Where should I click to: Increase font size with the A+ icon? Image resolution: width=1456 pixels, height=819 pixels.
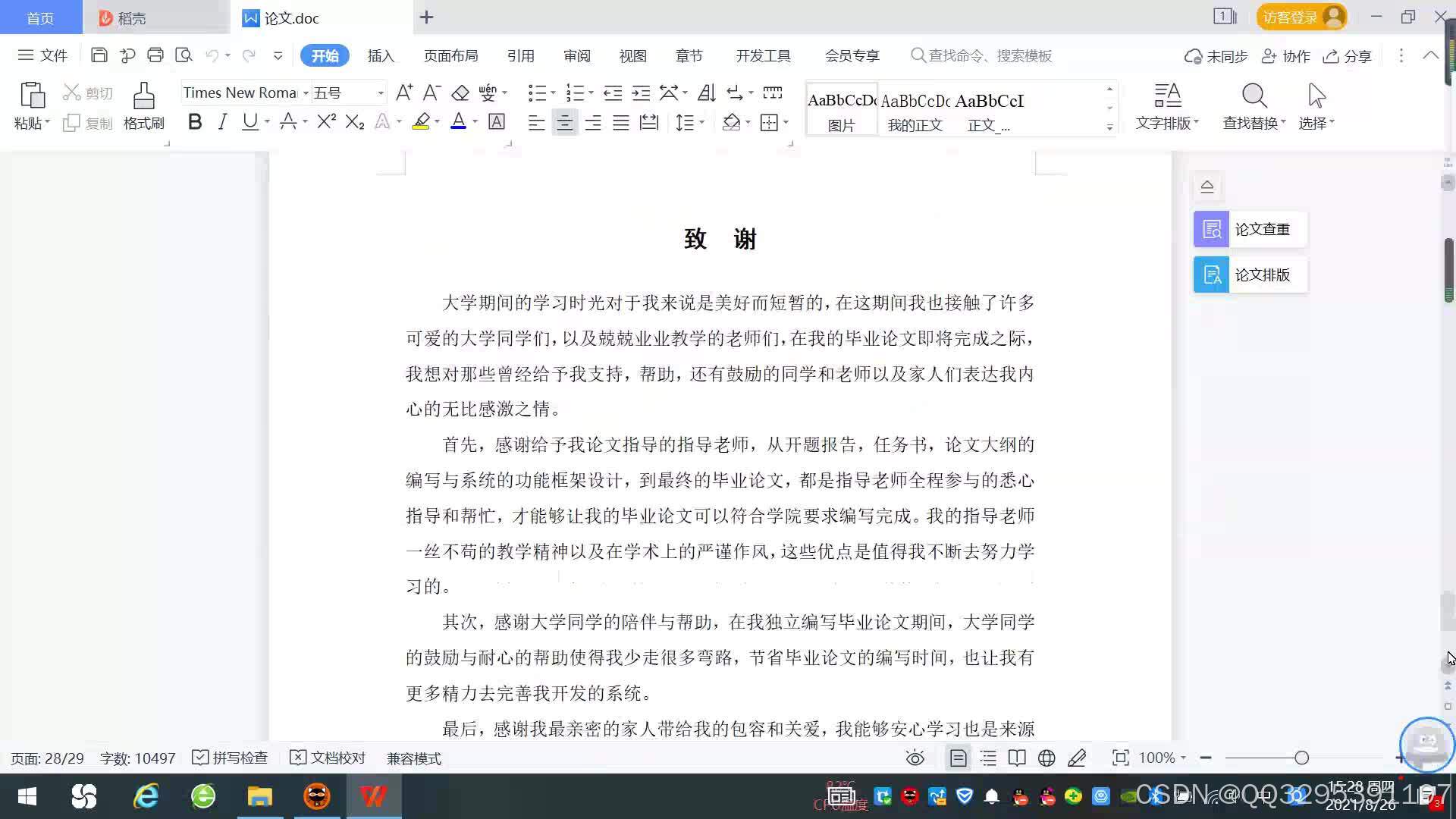point(404,93)
